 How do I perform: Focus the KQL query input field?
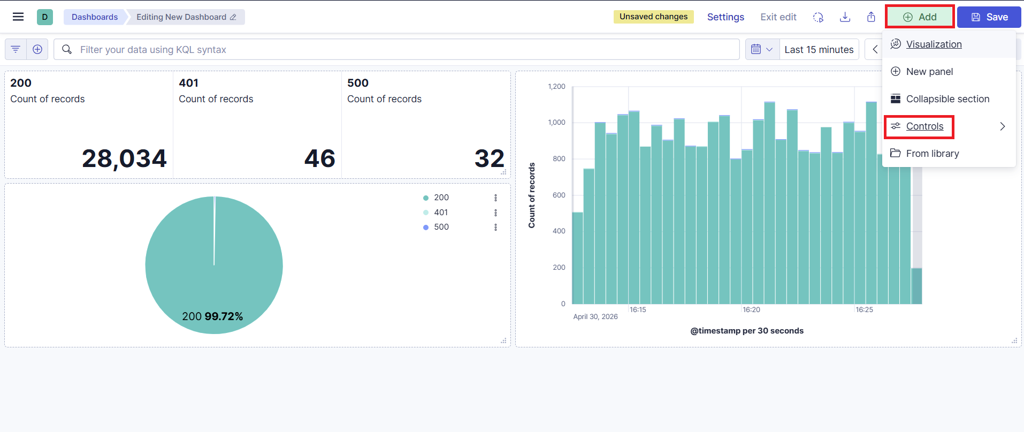tap(397, 49)
